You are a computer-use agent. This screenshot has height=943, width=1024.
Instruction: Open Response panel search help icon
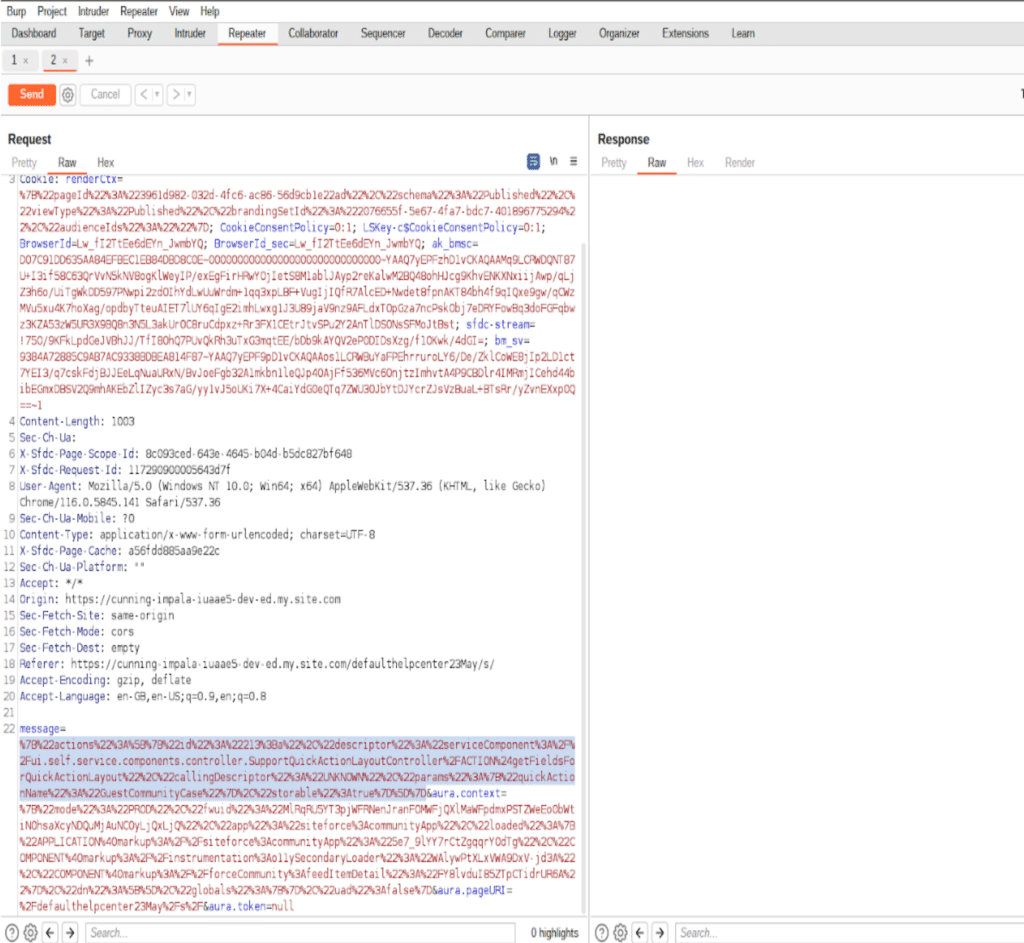(x=602, y=933)
